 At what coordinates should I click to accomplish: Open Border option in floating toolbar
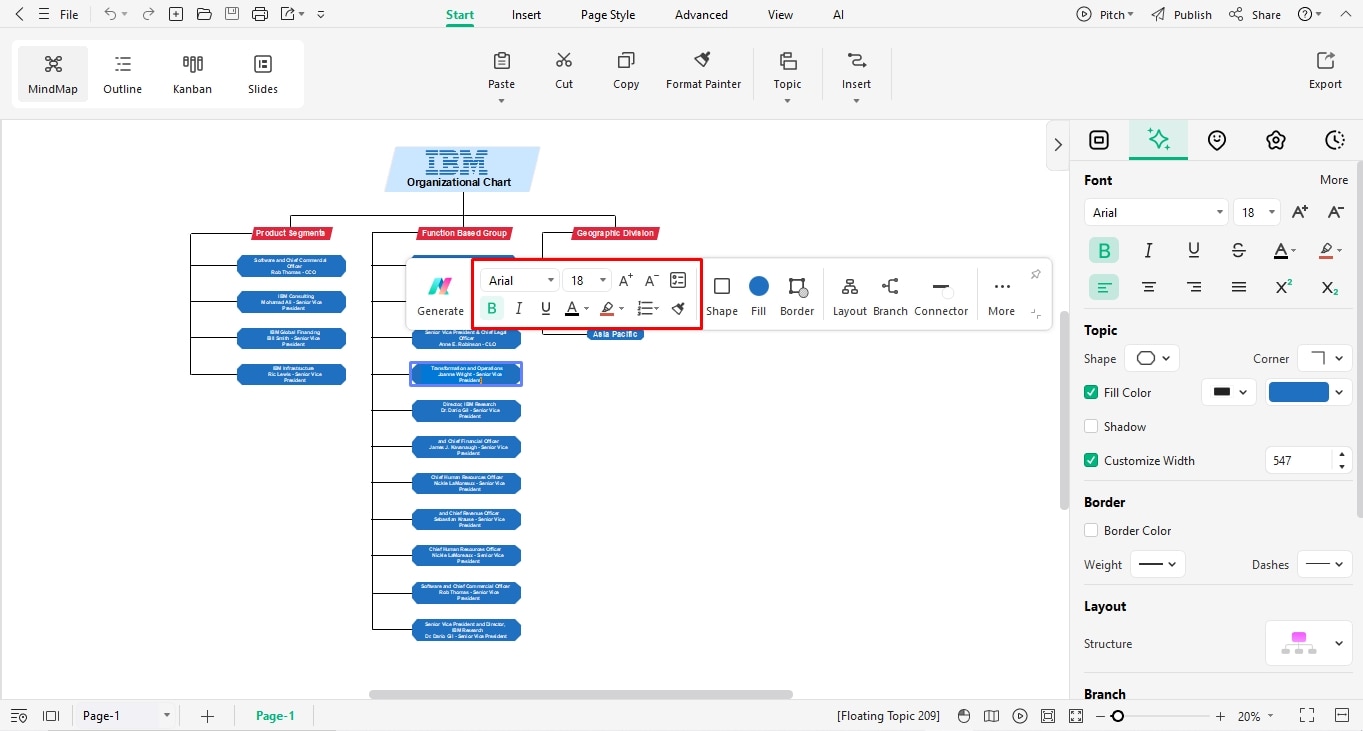(x=797, y=296)
